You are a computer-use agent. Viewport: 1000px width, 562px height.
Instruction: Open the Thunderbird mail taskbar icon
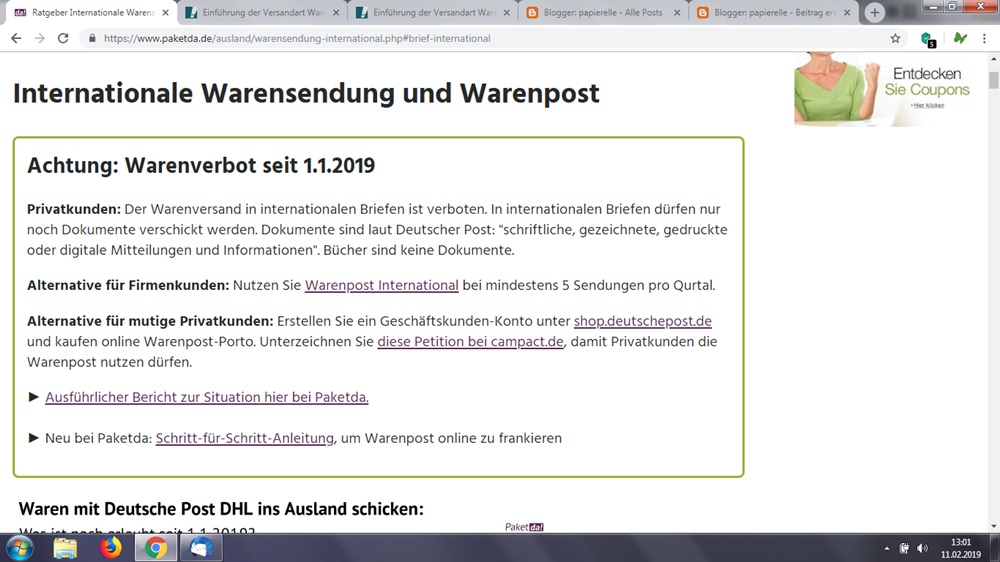pos(200,548)
